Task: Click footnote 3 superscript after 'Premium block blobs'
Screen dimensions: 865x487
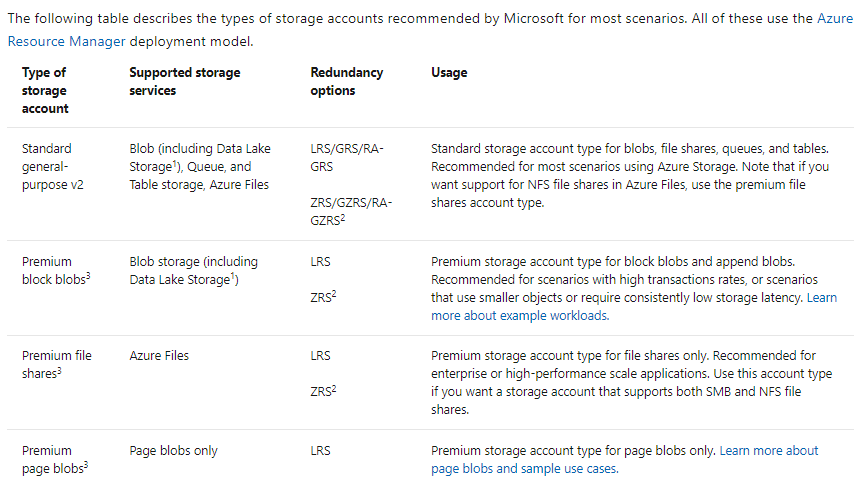Action: click(88, 276)
